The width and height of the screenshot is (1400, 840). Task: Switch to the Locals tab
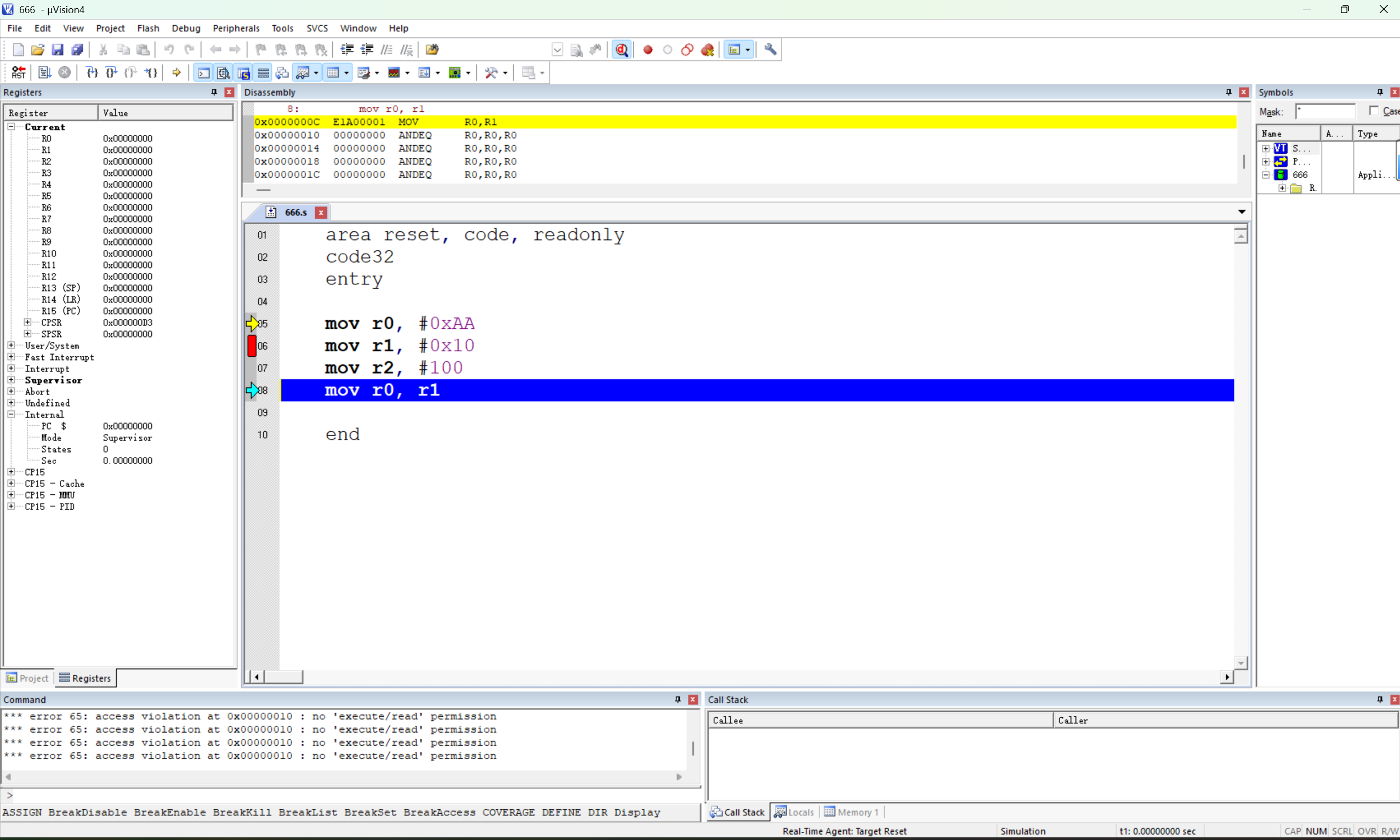tap(794, 812)
